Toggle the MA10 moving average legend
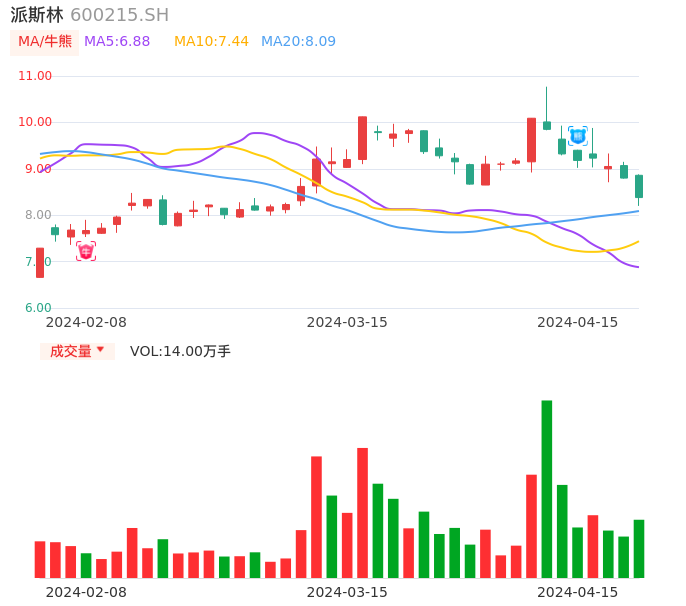The width and height of the screenshot is (686, 606). tap(211, 42)
